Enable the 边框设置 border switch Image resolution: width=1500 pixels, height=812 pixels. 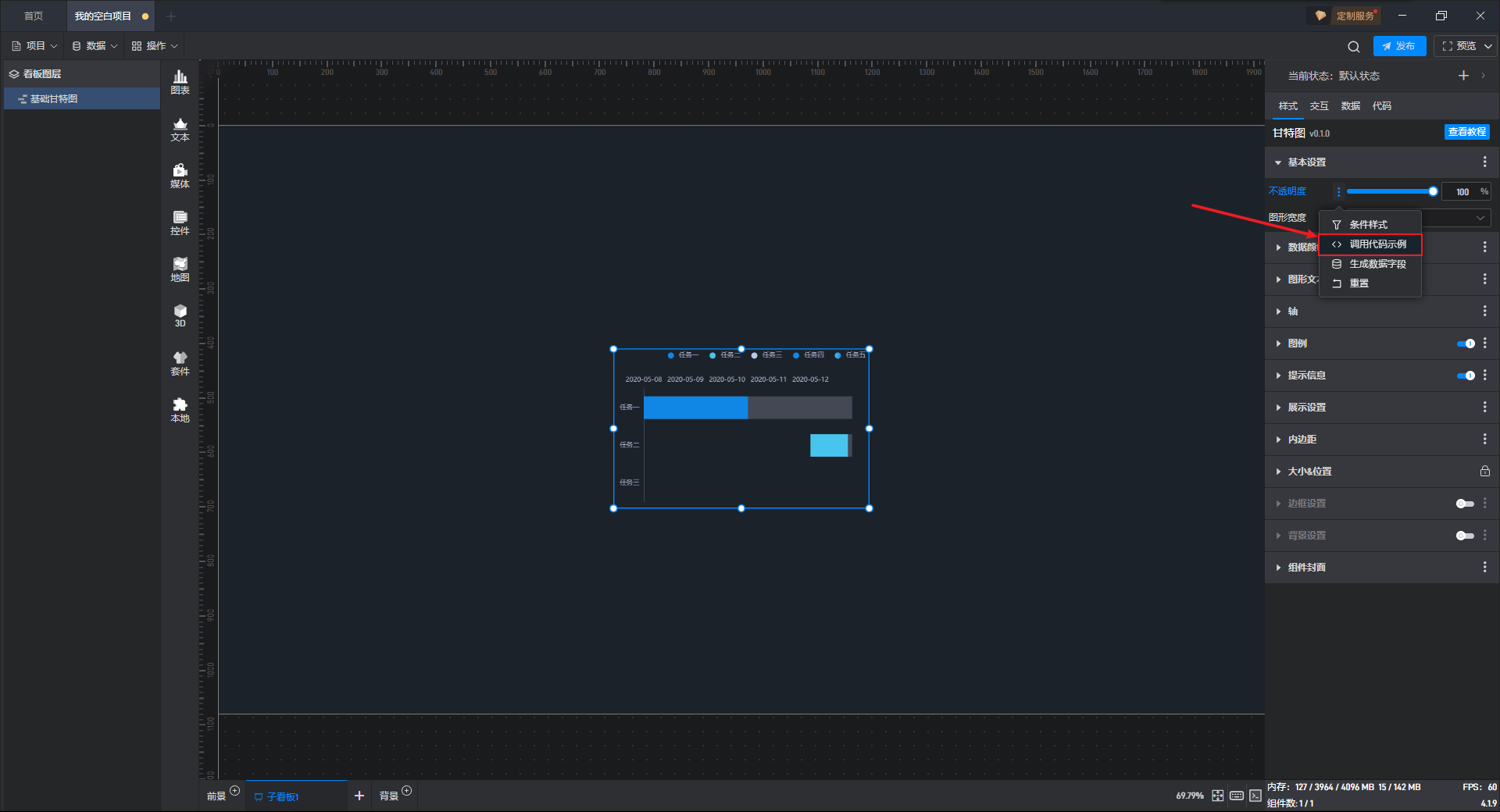click(1465, 504)
